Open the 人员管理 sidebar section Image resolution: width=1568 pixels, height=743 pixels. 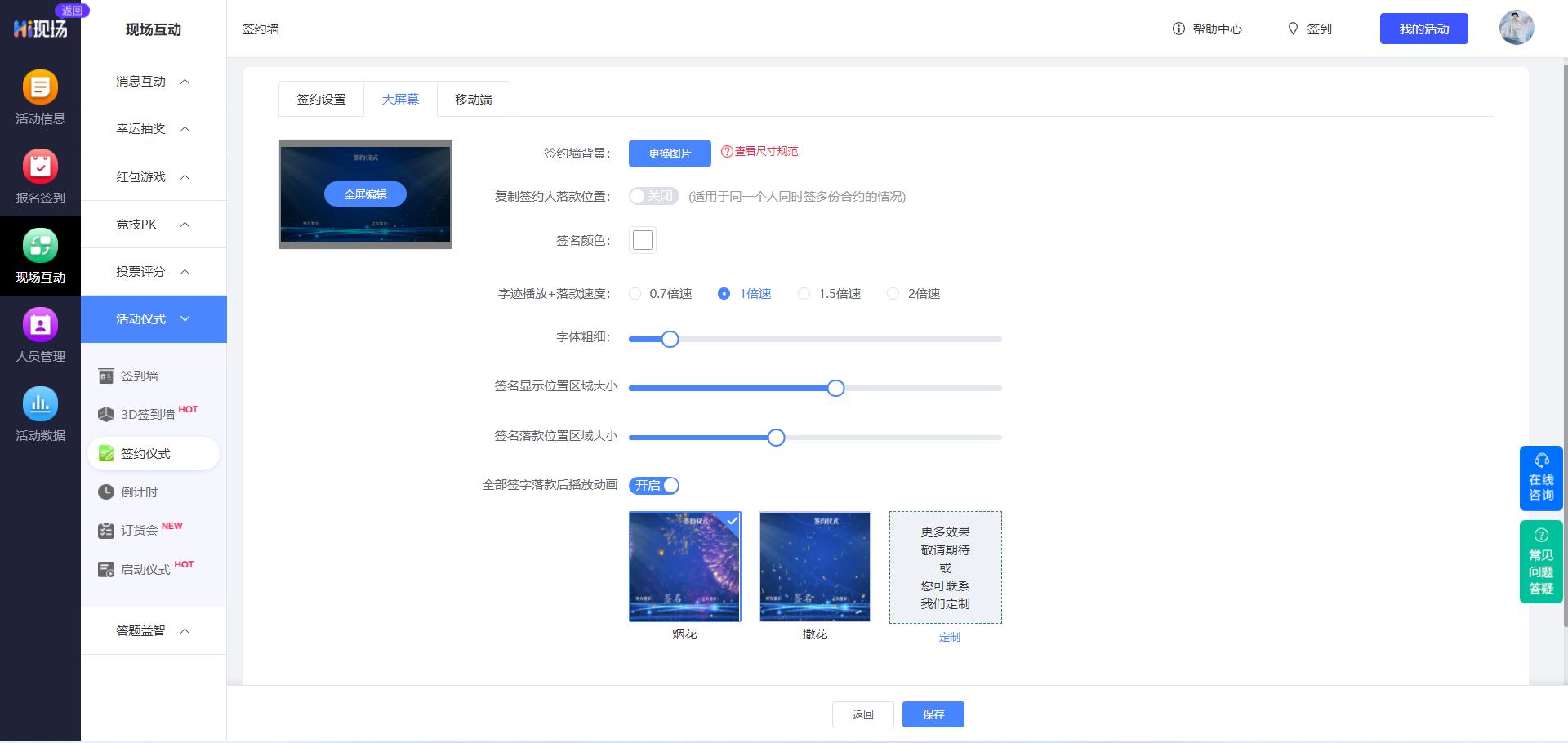(x=40, y=335)
